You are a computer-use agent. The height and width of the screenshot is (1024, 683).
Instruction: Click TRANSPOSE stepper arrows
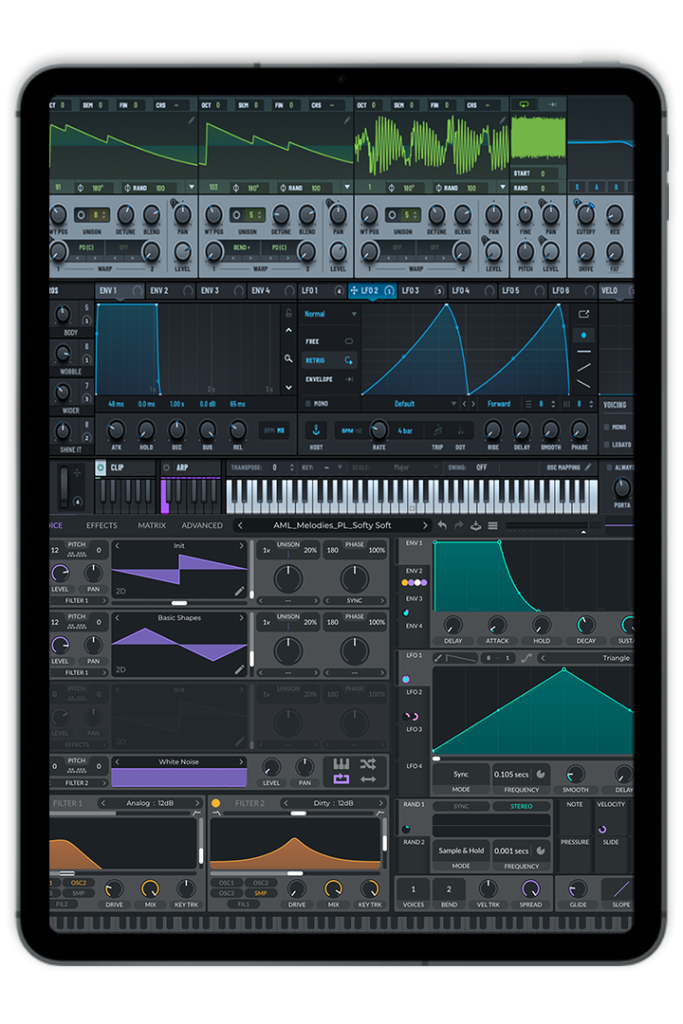(291, 467)
